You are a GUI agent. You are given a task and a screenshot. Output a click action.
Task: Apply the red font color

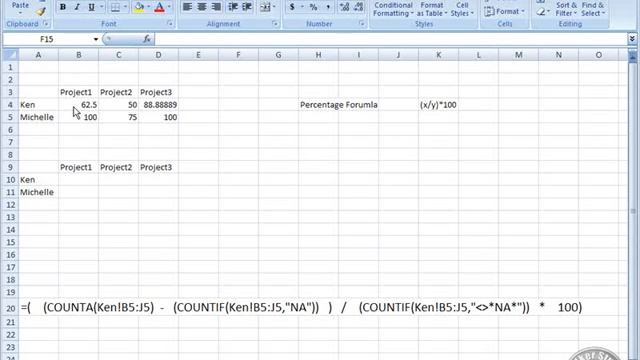point(160,7)
